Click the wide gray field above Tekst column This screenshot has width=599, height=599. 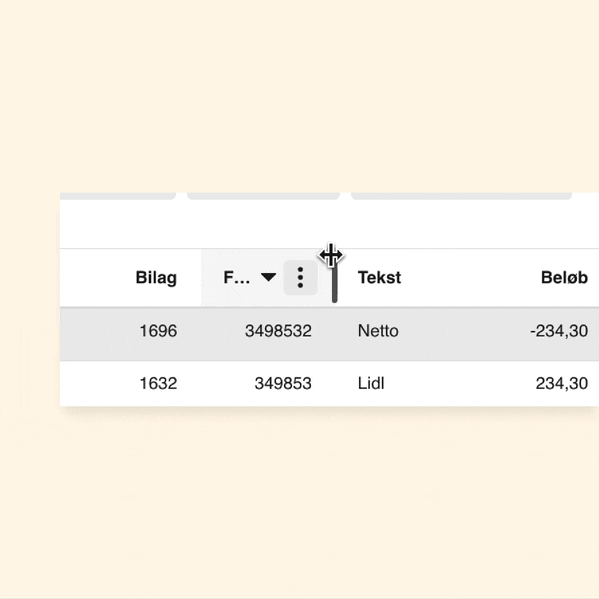461,196
